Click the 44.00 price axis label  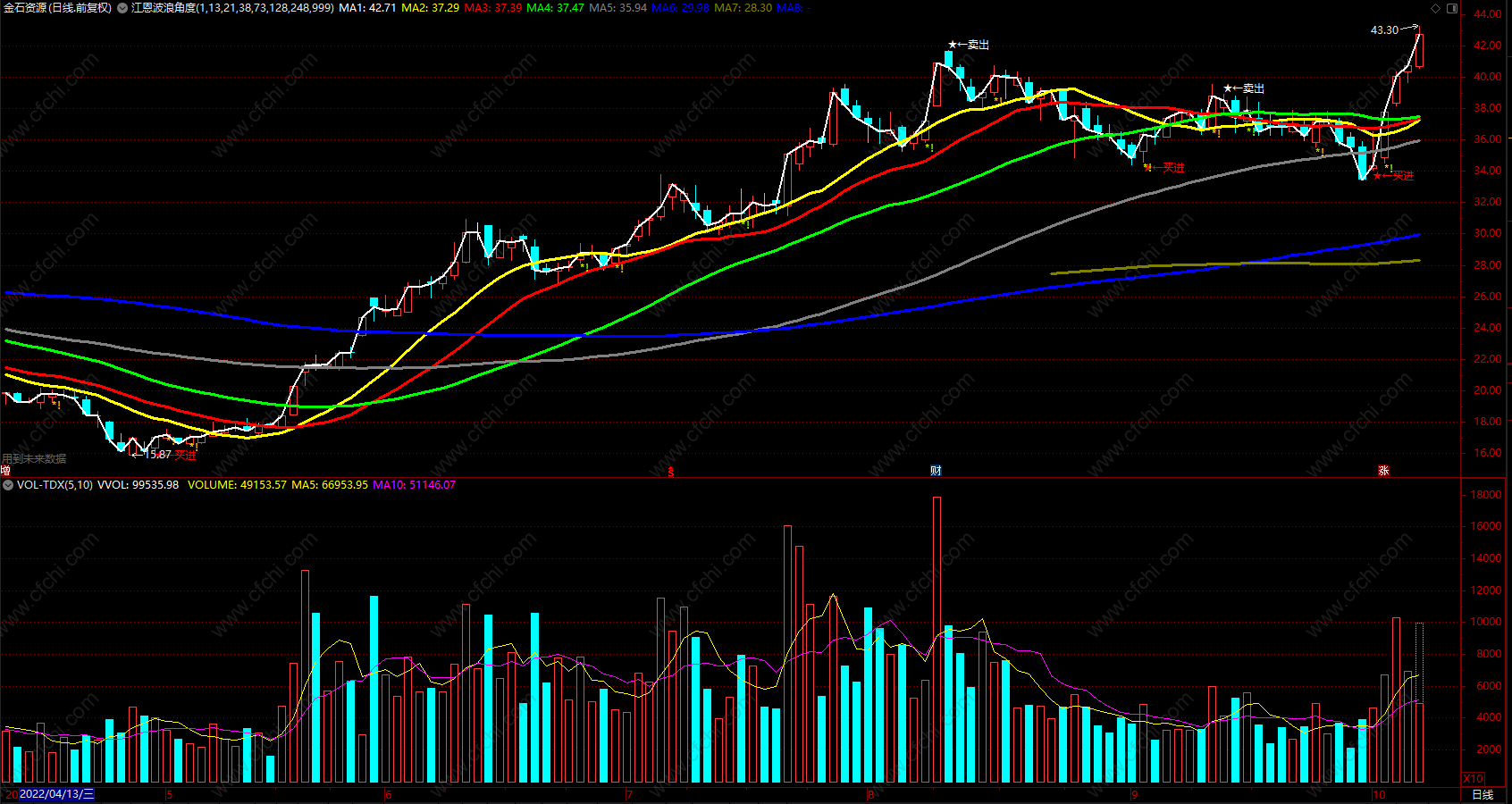click(1487, 14)
